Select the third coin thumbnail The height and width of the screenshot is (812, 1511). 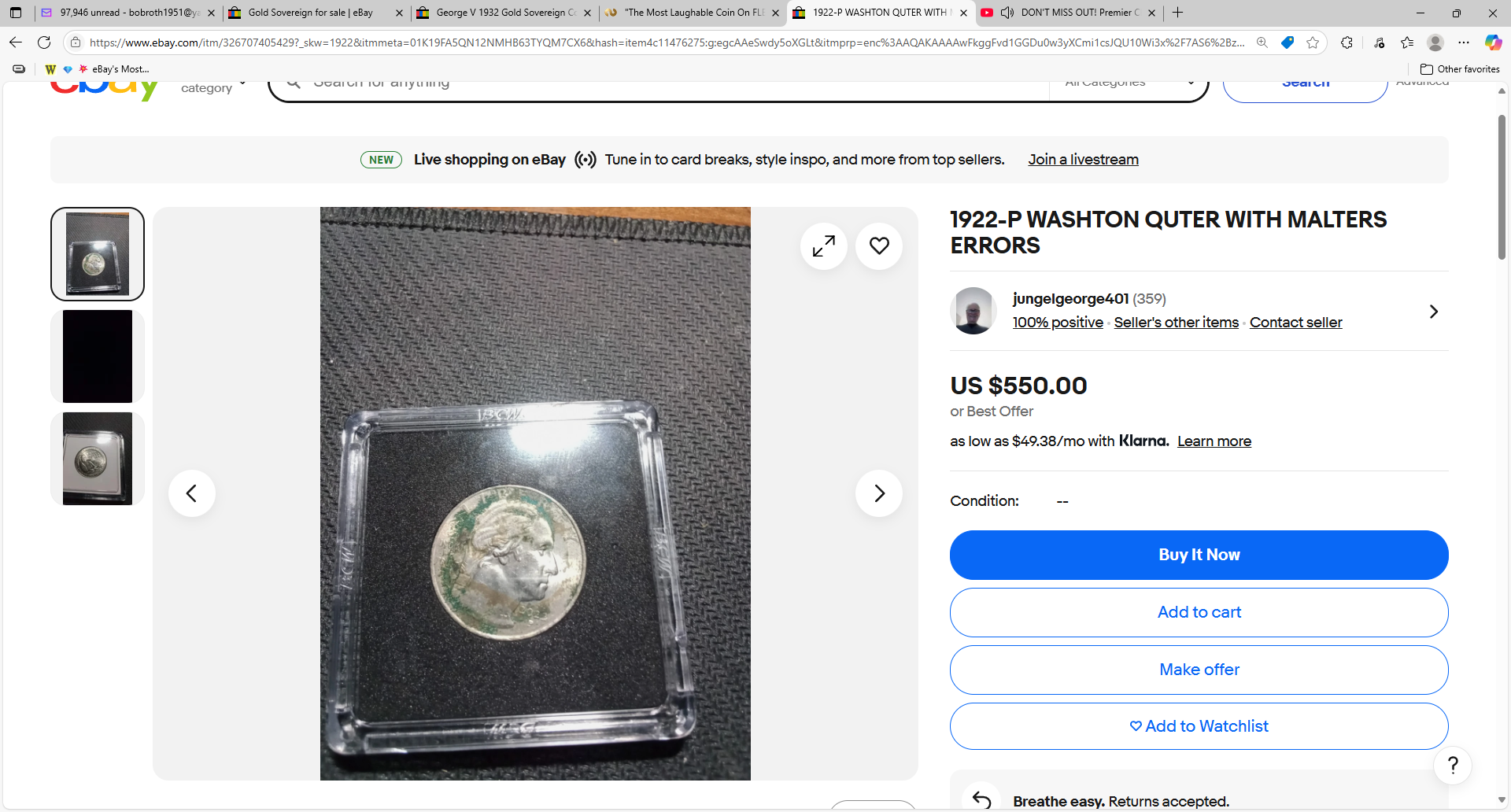point(98,459)
